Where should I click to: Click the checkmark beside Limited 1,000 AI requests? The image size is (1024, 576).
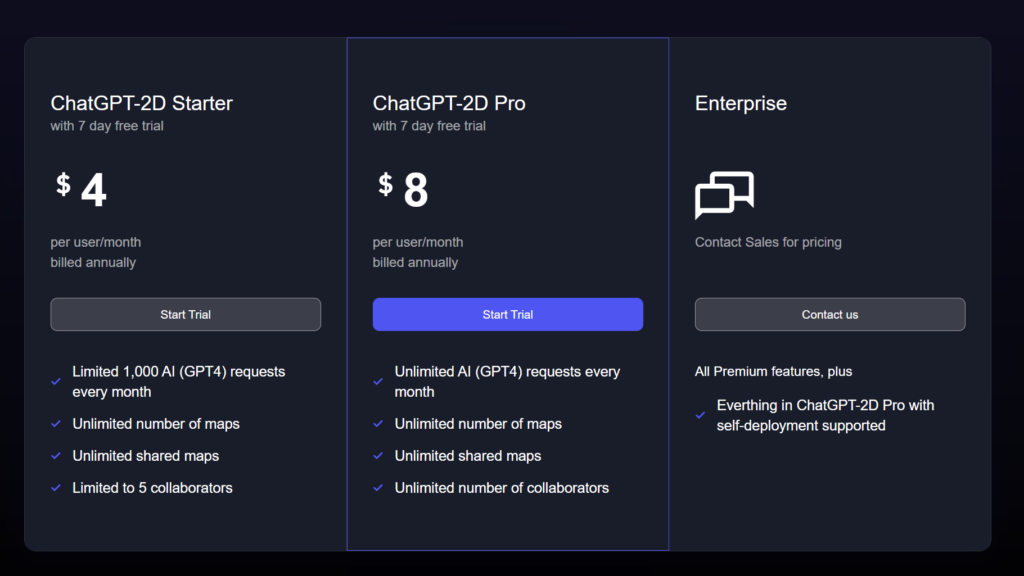56,381
